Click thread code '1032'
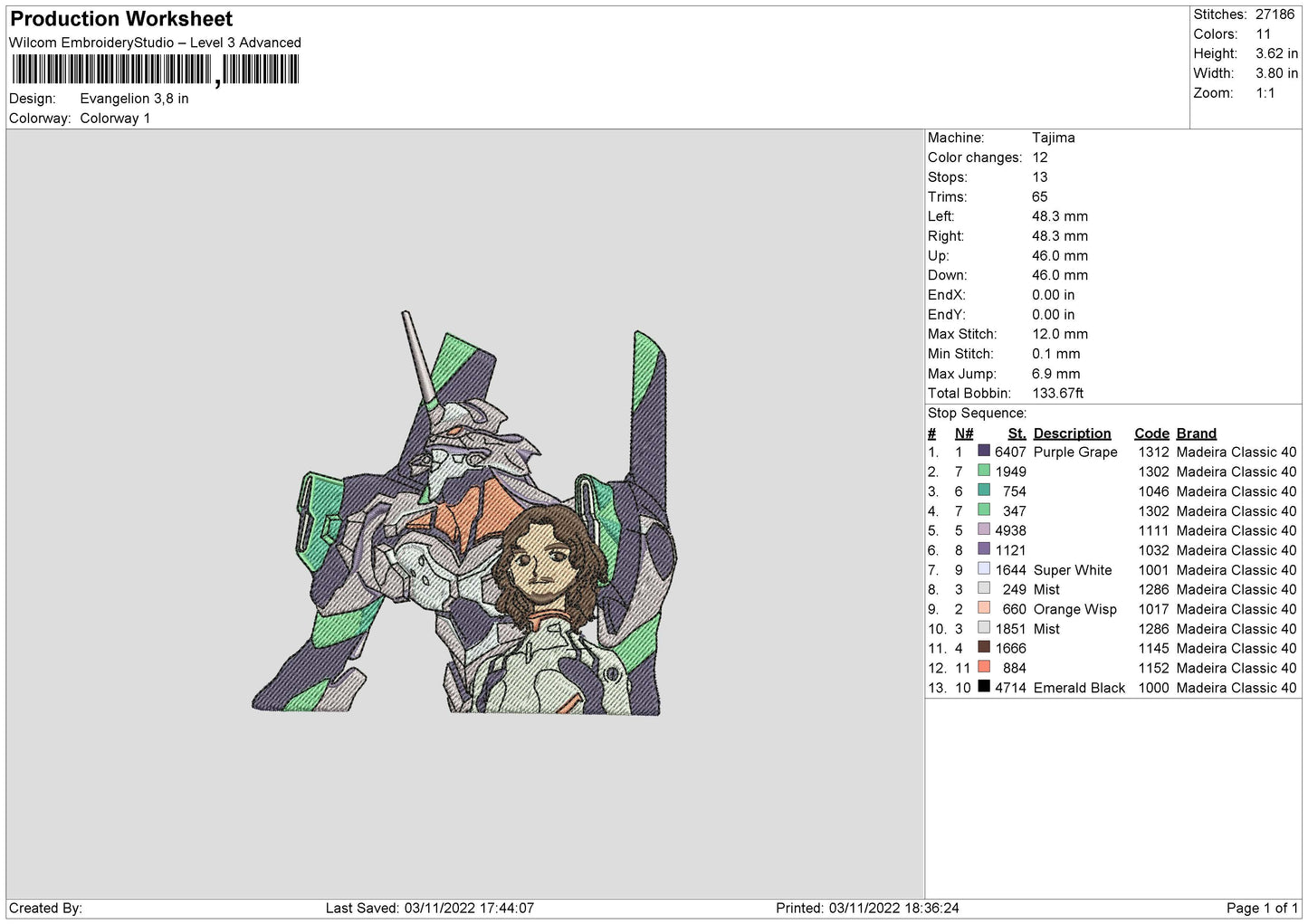 [1153, 550]
